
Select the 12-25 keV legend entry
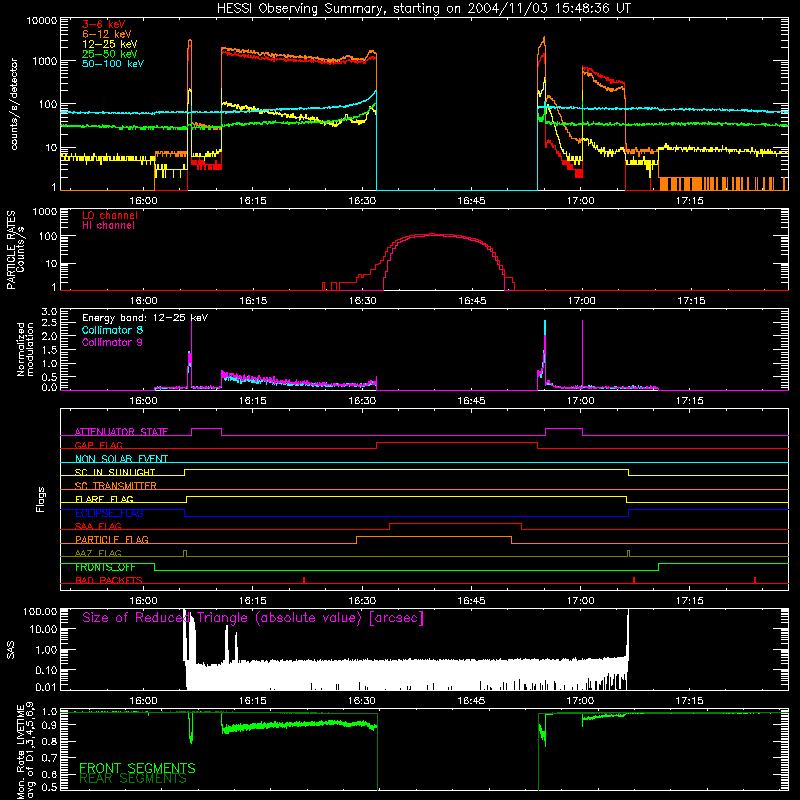coord(110,44)
